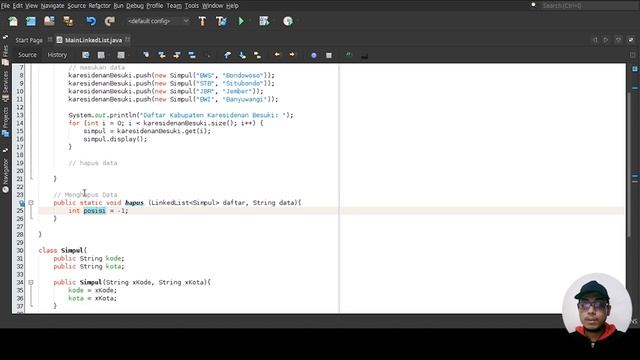Collapse the hapus method fold
This screenshot has width=640, height=360.
click(31, 203)
